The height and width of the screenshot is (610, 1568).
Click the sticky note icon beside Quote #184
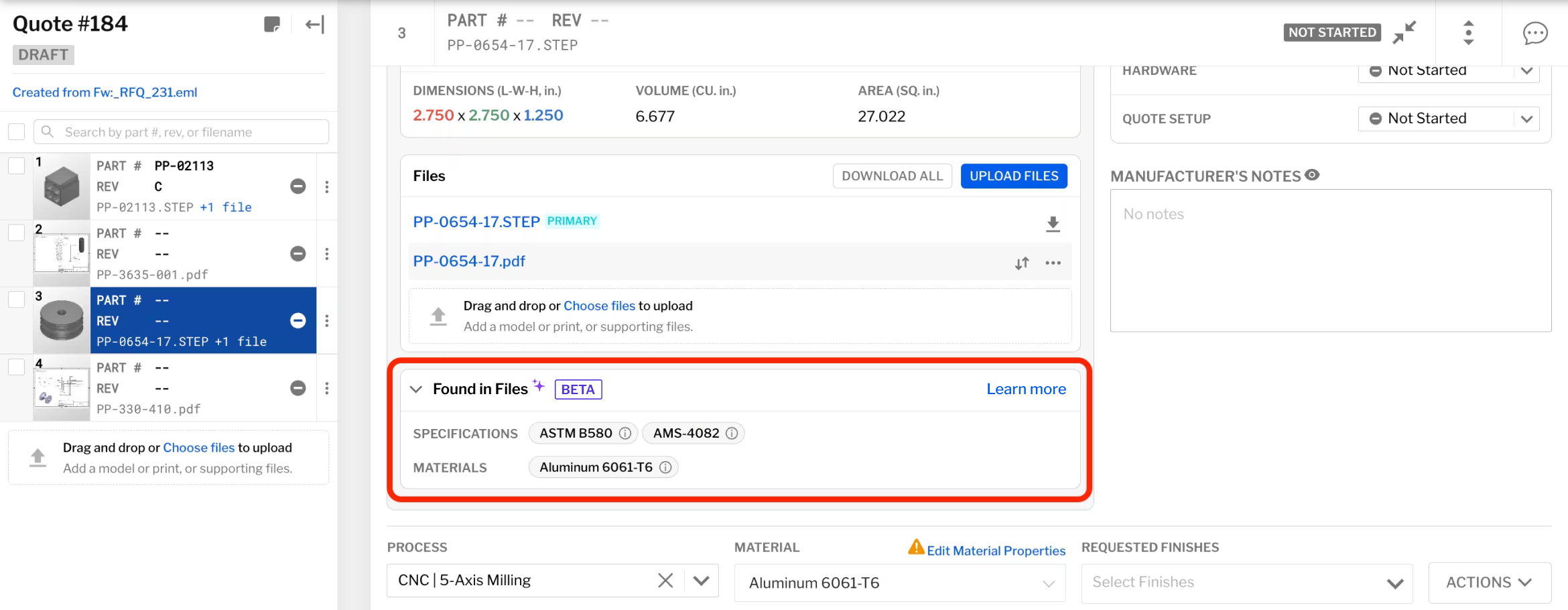coord(272,24)
